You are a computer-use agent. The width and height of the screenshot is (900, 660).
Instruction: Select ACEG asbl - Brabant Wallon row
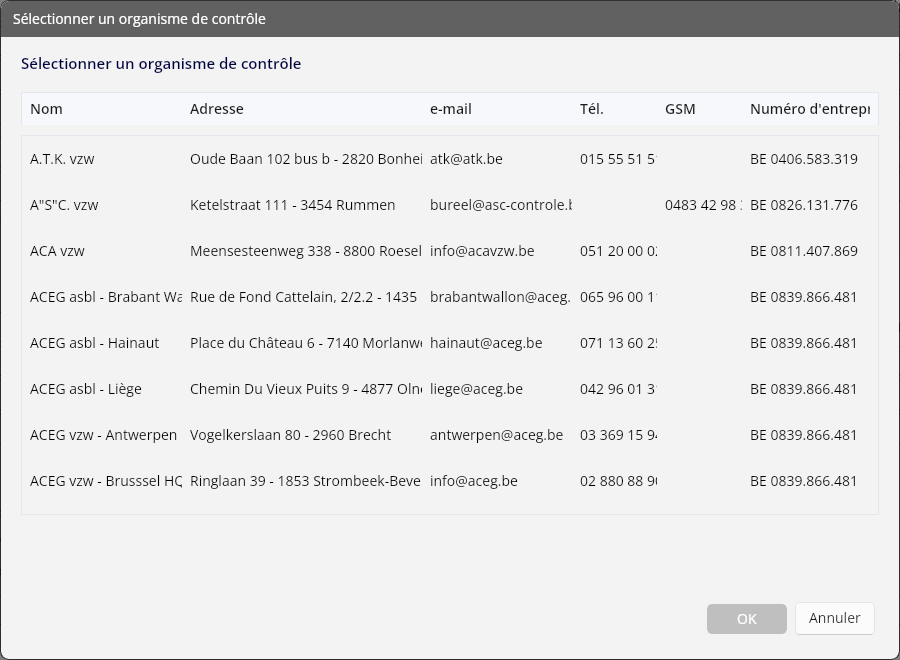449,297
